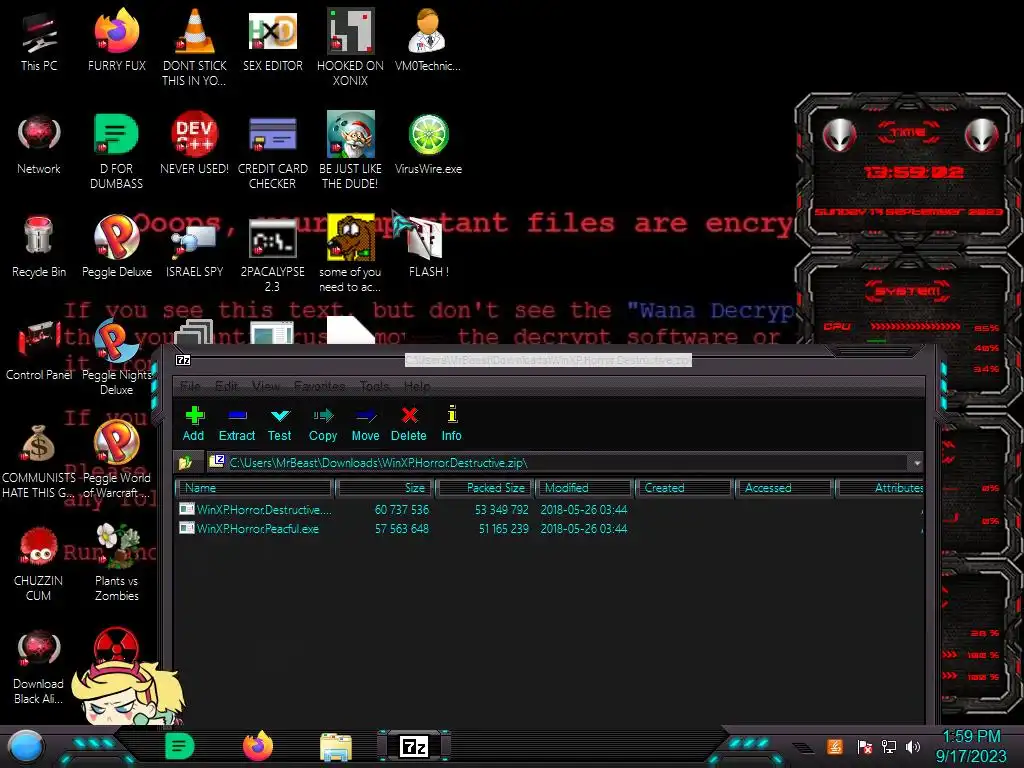Image resolution: width=1024 pixels, height=768 pixels.
Task: Open the VM0Technic desktop icon
Action: coord(428,40)
